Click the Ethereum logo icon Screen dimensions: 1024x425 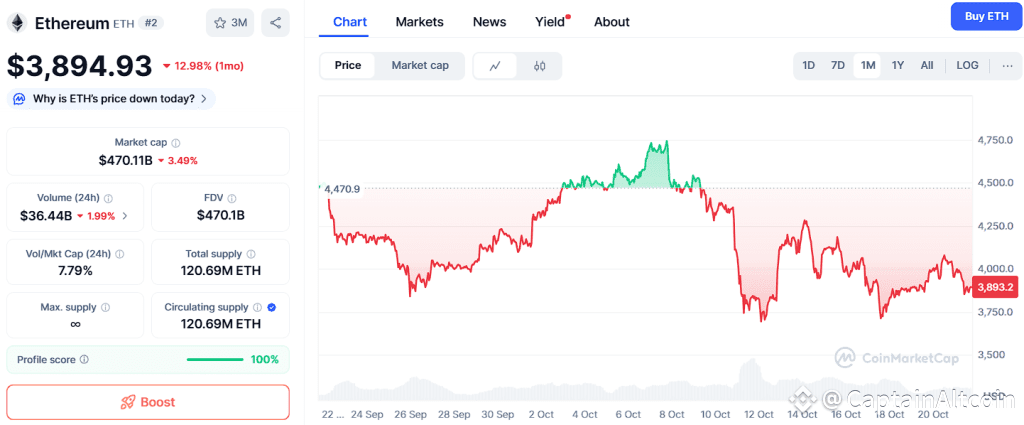[x=16, y=22]
